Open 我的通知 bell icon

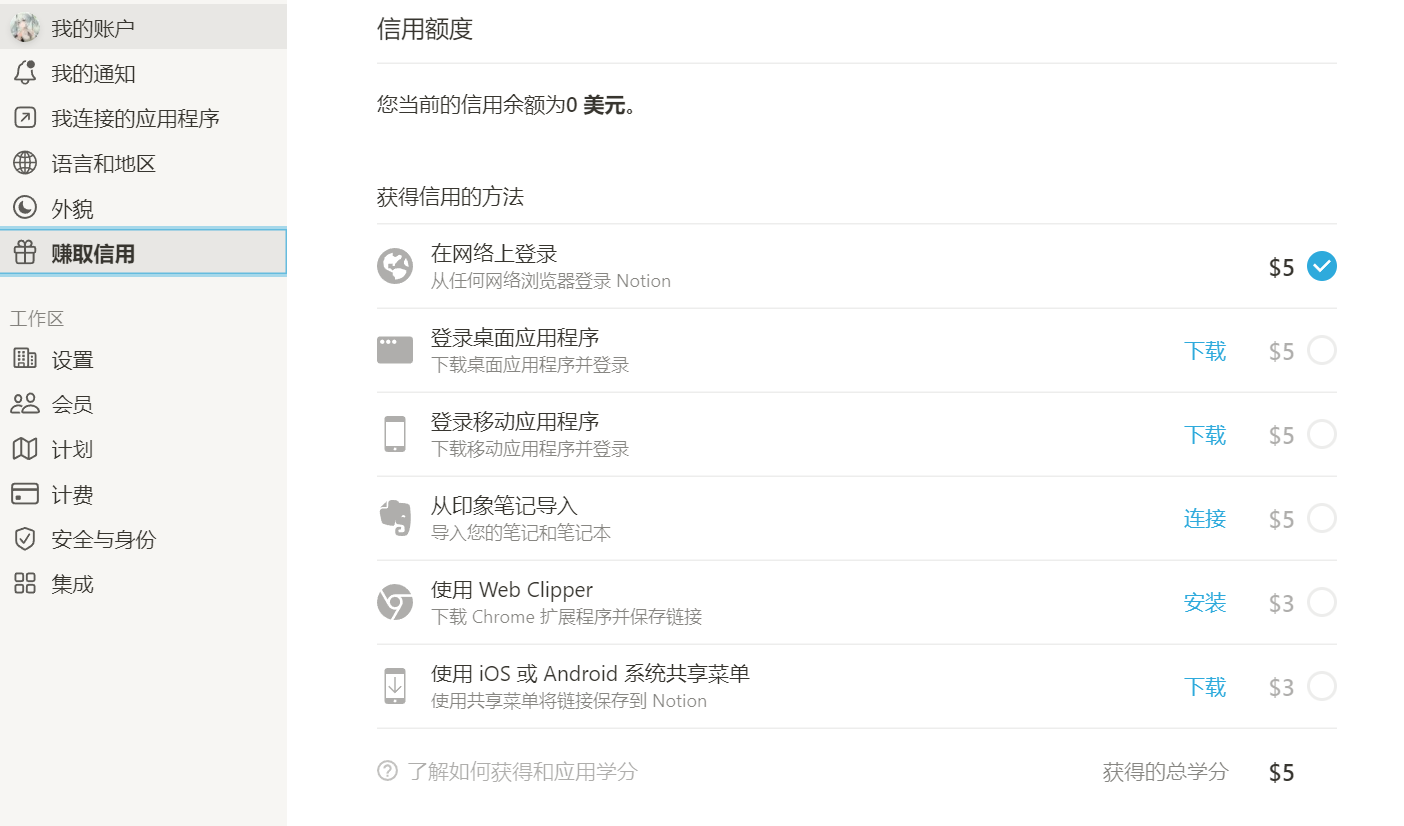pos(25,73)
